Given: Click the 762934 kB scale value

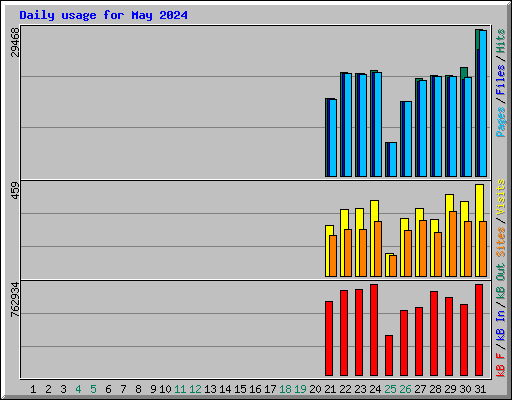Looking at the screenshot, I should pyautogui.click(x=15, y=299).
